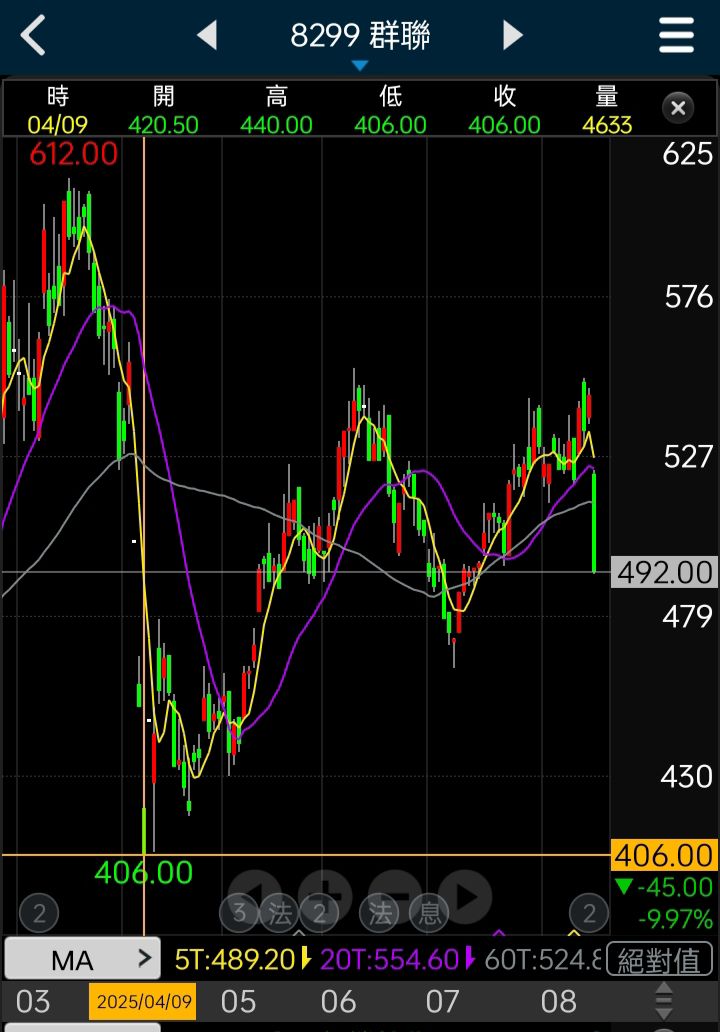Open the 3 events marker circle
This screenshot has width=720, height=1032.
click(238, 914)
